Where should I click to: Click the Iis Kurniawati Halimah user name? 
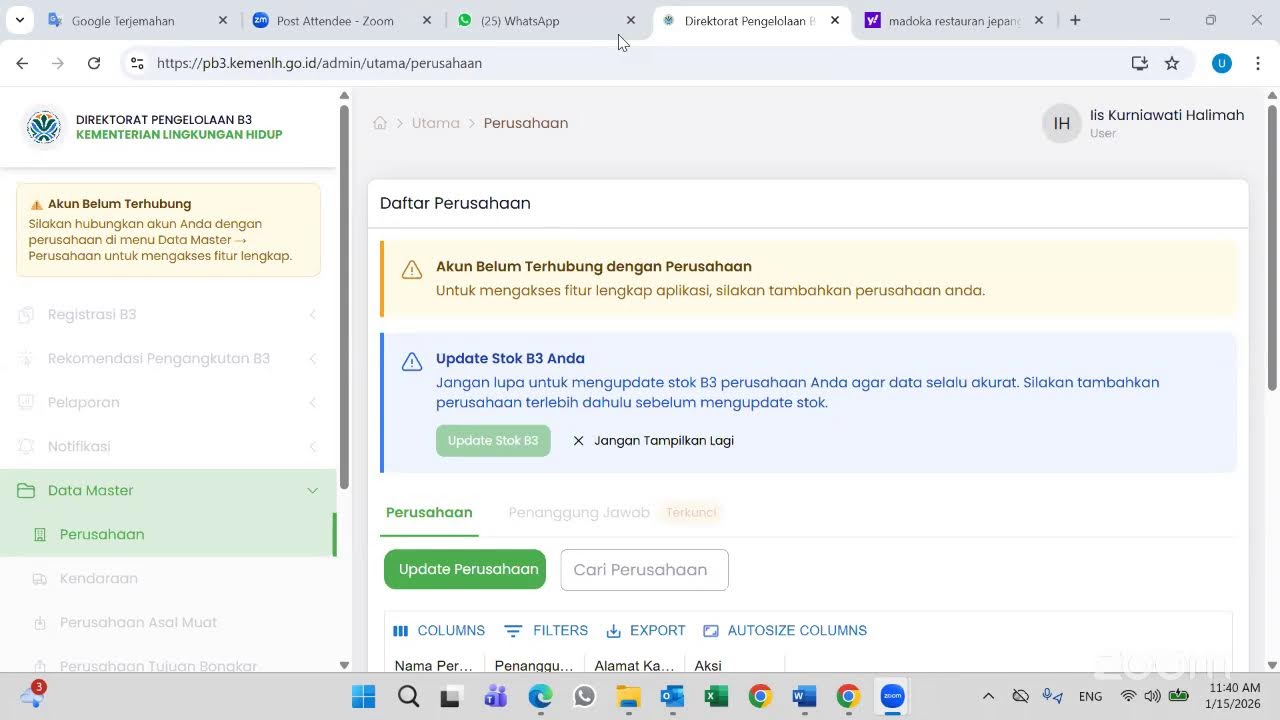coord(1167,115)
